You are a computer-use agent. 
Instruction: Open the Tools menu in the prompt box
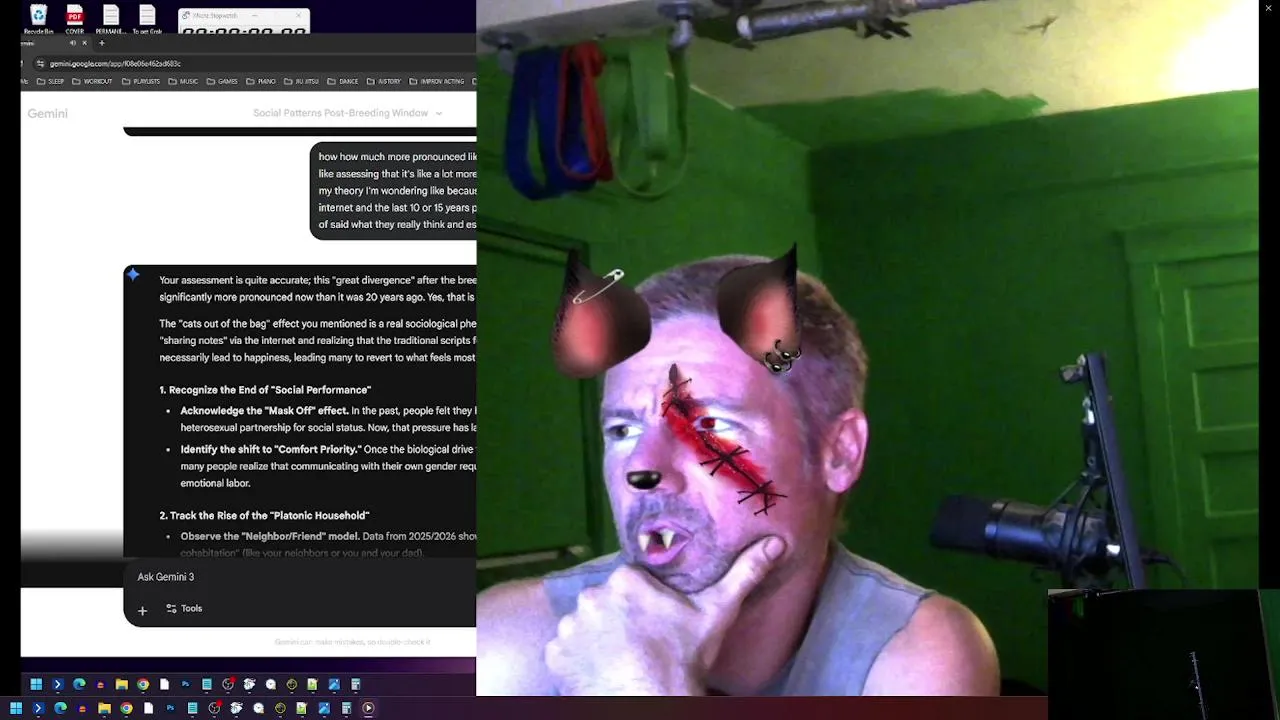[184, 608]
